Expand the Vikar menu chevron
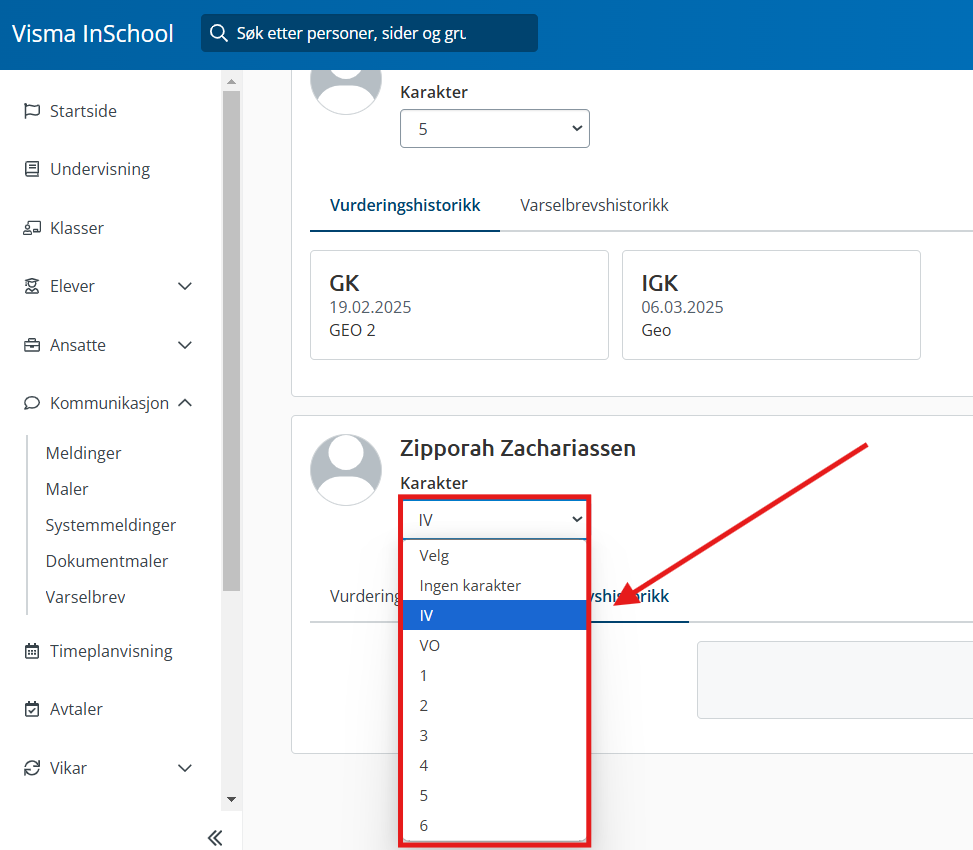Image resolution: width=973 pixels, height=850 pixels. pos(185,768)
